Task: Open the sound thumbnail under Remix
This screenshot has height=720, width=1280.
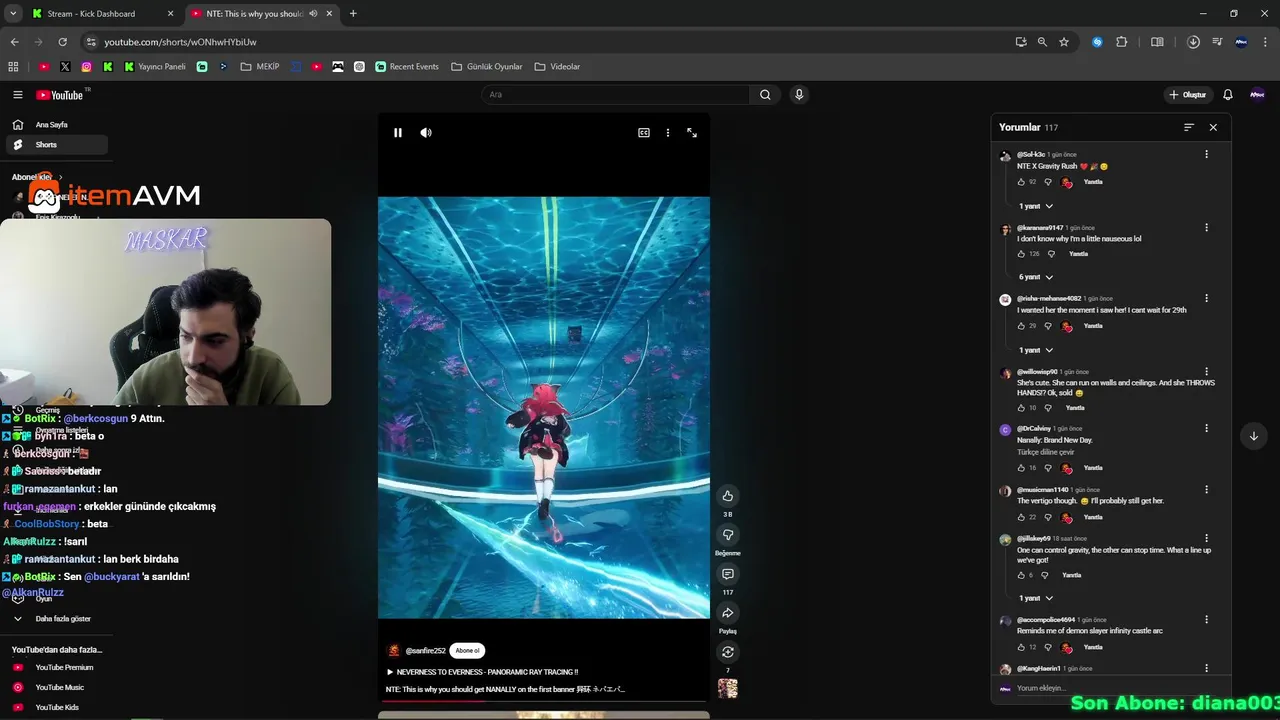Action: click(x=728, y=688)
